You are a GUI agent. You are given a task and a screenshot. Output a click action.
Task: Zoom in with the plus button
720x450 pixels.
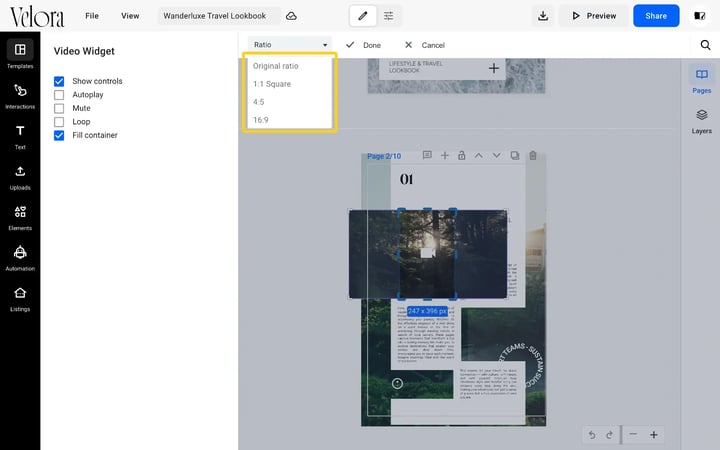[x=653, y=434]
